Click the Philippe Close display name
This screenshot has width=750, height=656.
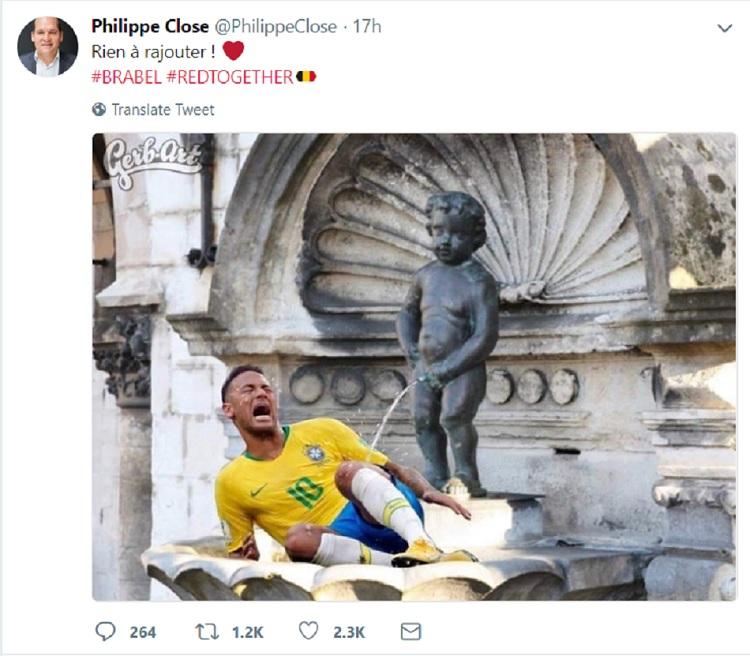pyautogui.click(x=150, y=27)
